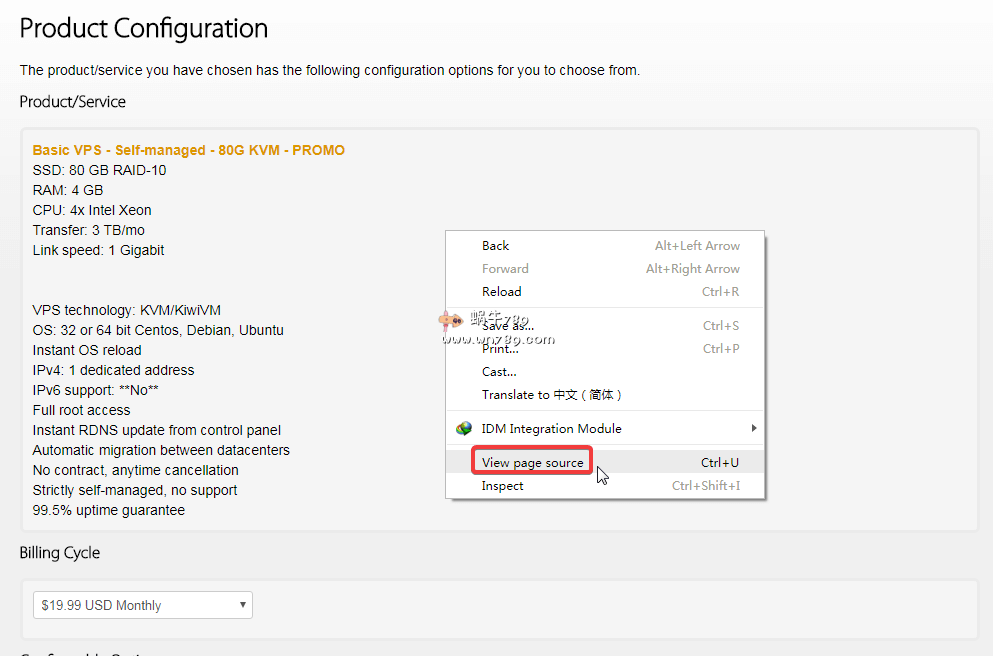This screenshot has height=656, width=993.
Task: Open View page source
Action: click(532, 463)
